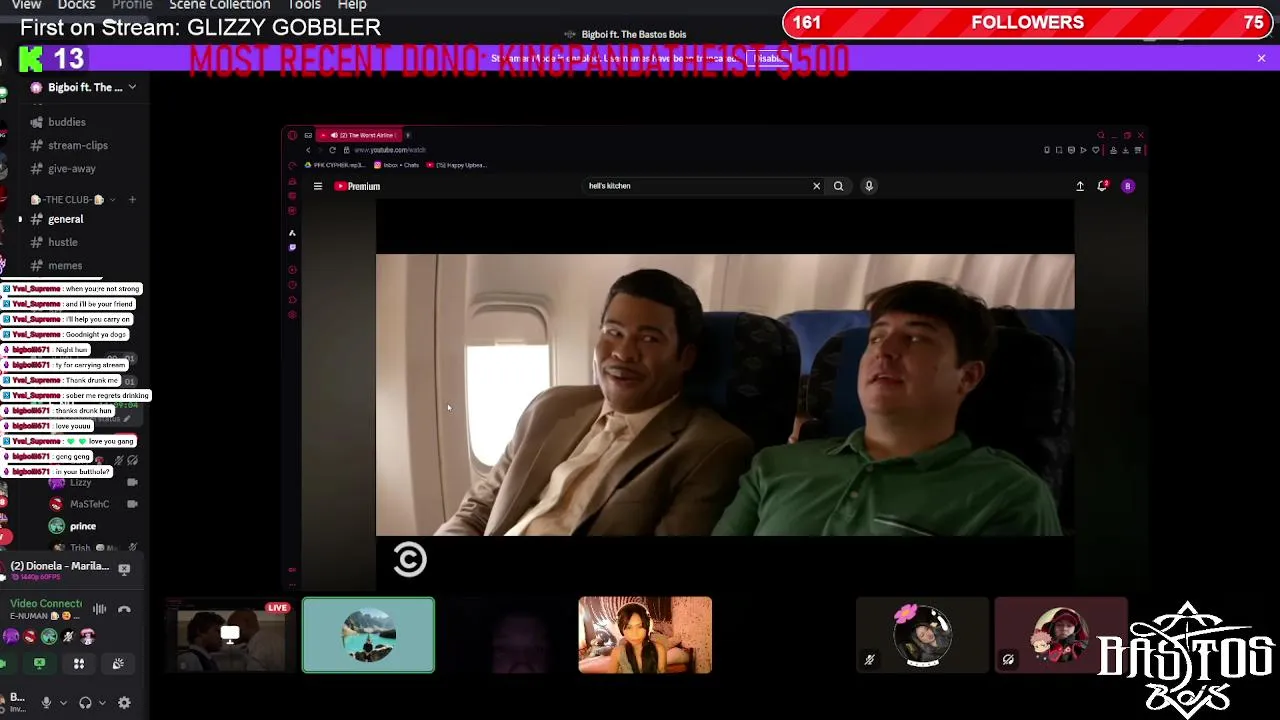The width and height of the screenshot is (1280, 720).
Task: Open the View menu
Action: 26,5
